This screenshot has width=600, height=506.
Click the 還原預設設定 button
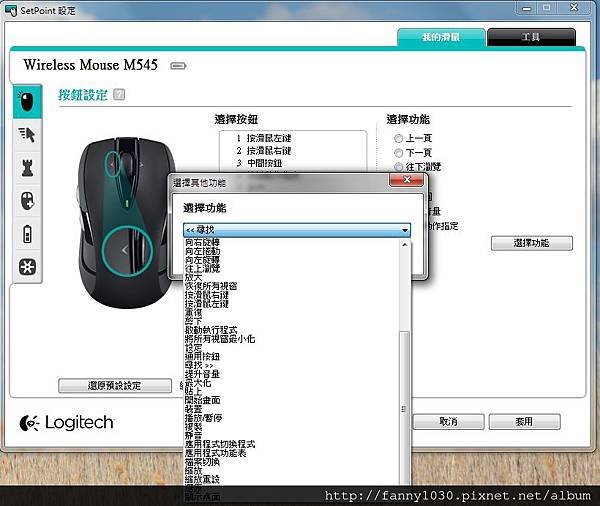pyautogui.click(x=114, y=385)
